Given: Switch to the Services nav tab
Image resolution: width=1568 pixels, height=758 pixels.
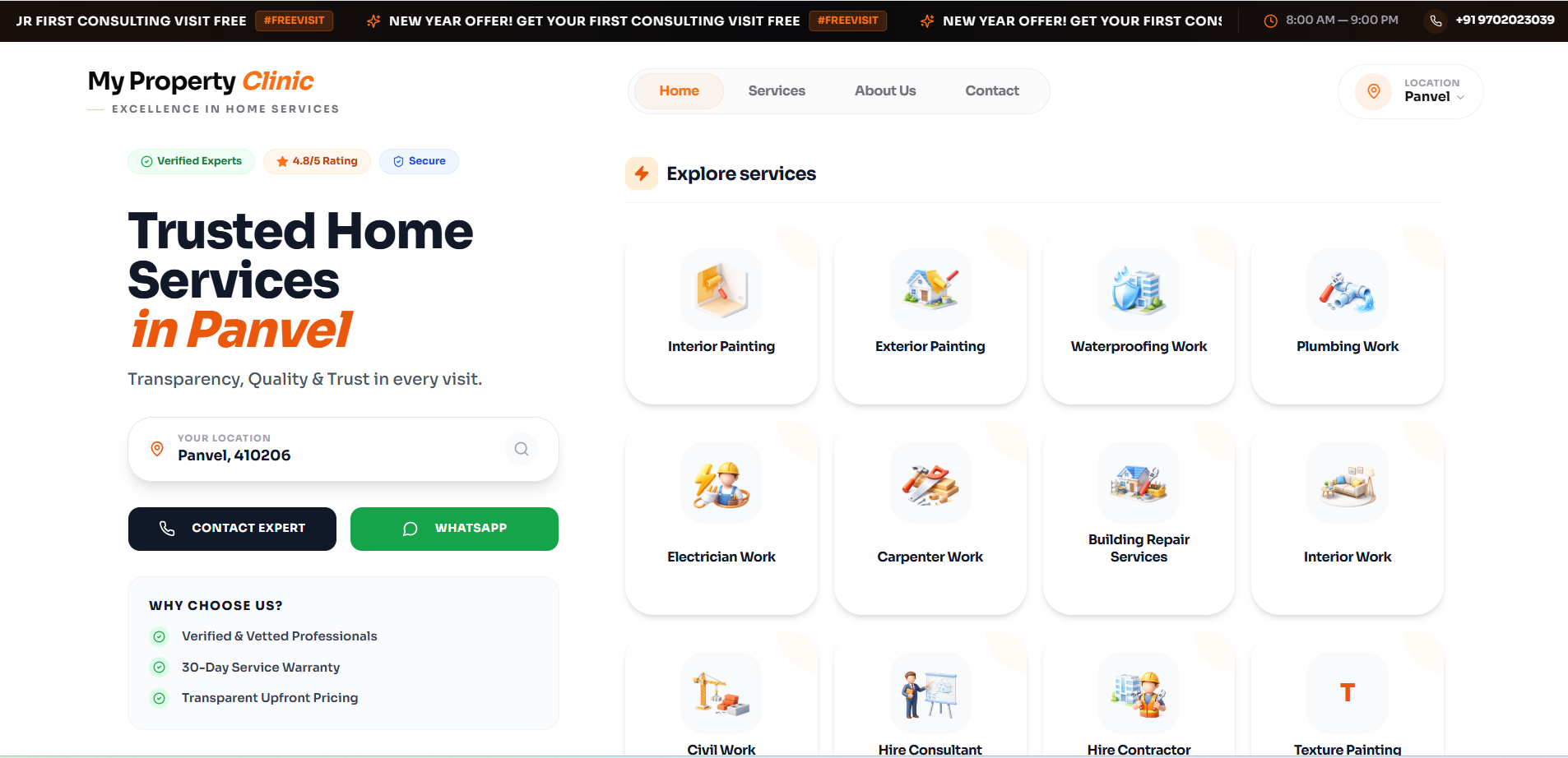Looking at the screenshot, I should tap(777, 90).
